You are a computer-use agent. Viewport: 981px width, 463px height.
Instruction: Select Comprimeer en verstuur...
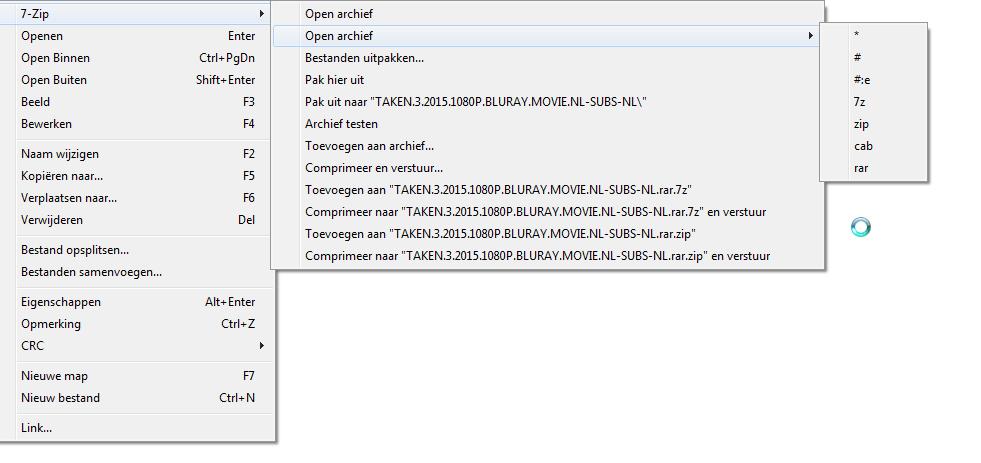point(547,168)
